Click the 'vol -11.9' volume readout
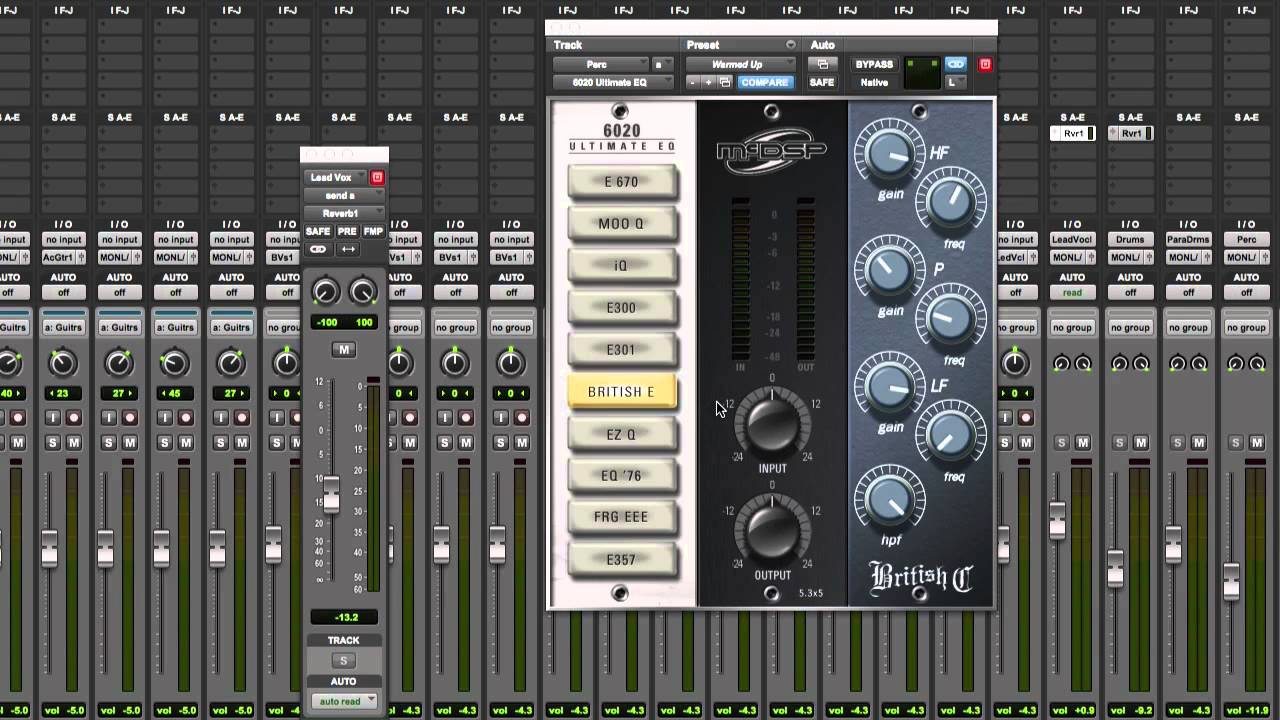 pos(1246,711)
